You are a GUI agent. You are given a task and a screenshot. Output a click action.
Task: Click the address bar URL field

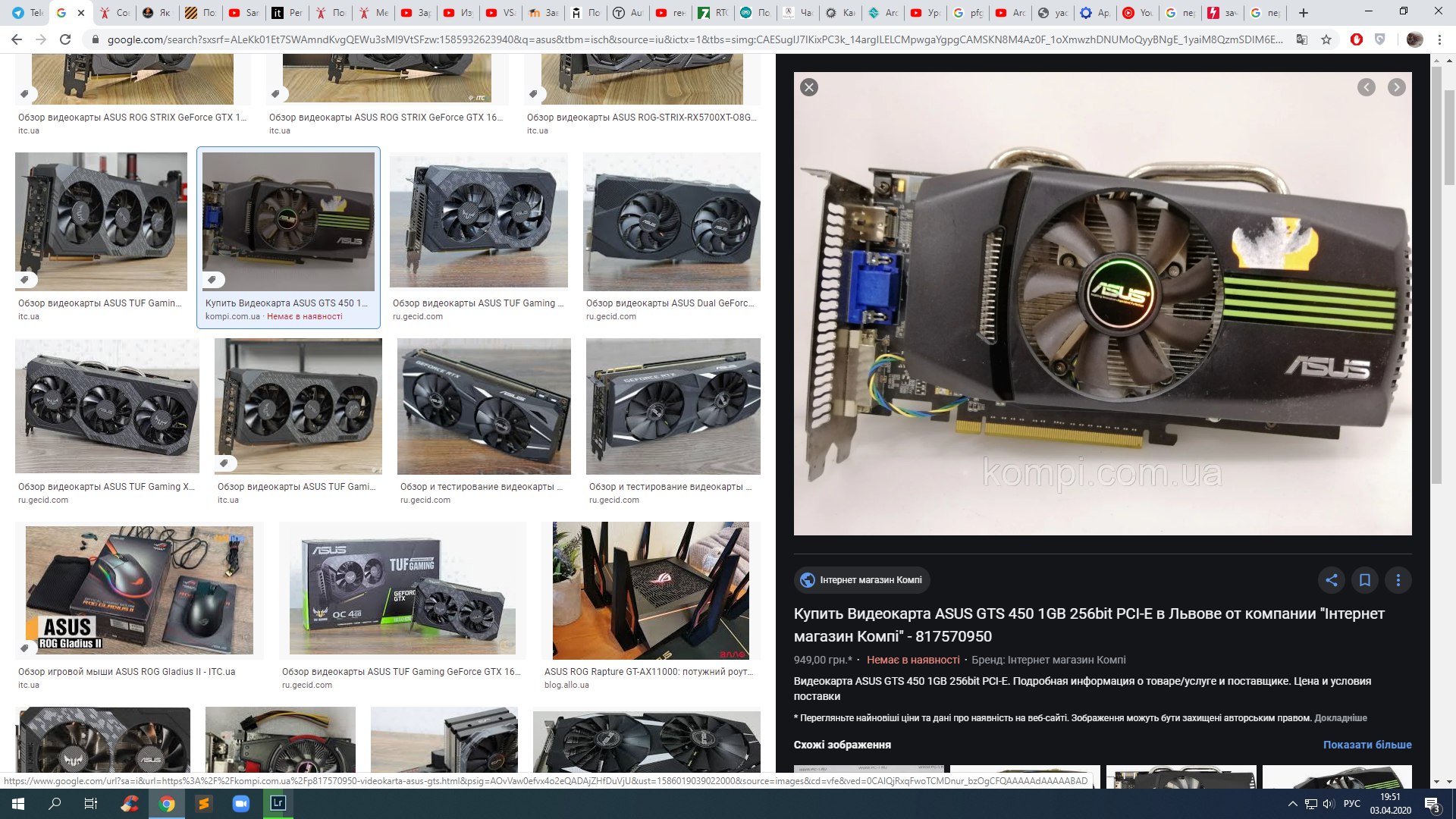tap(695, 39)
